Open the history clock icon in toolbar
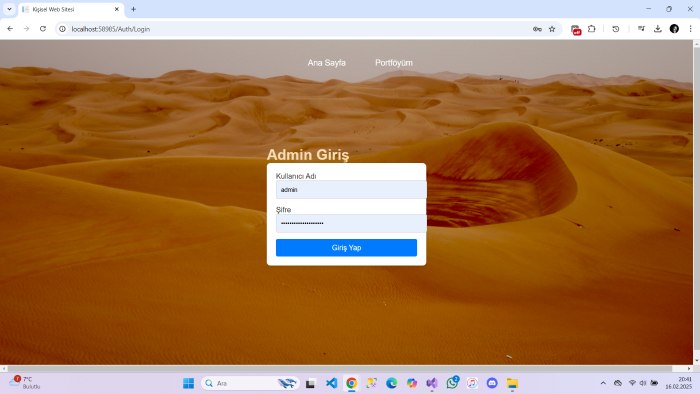The width and height of the screenshot is (700, 394). click(616, 29)
